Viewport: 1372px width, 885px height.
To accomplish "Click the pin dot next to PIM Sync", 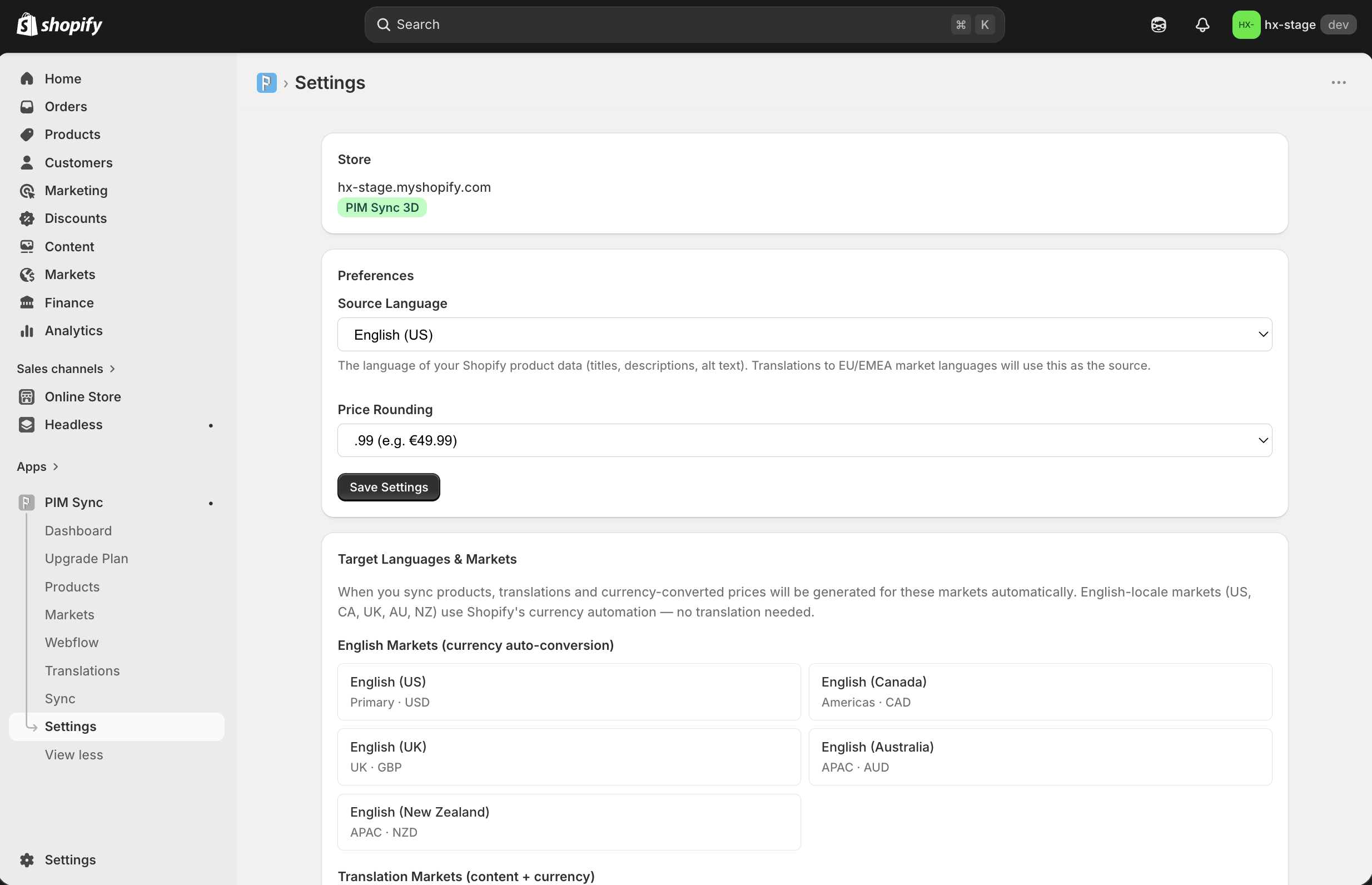I will [x=211, y=504].
